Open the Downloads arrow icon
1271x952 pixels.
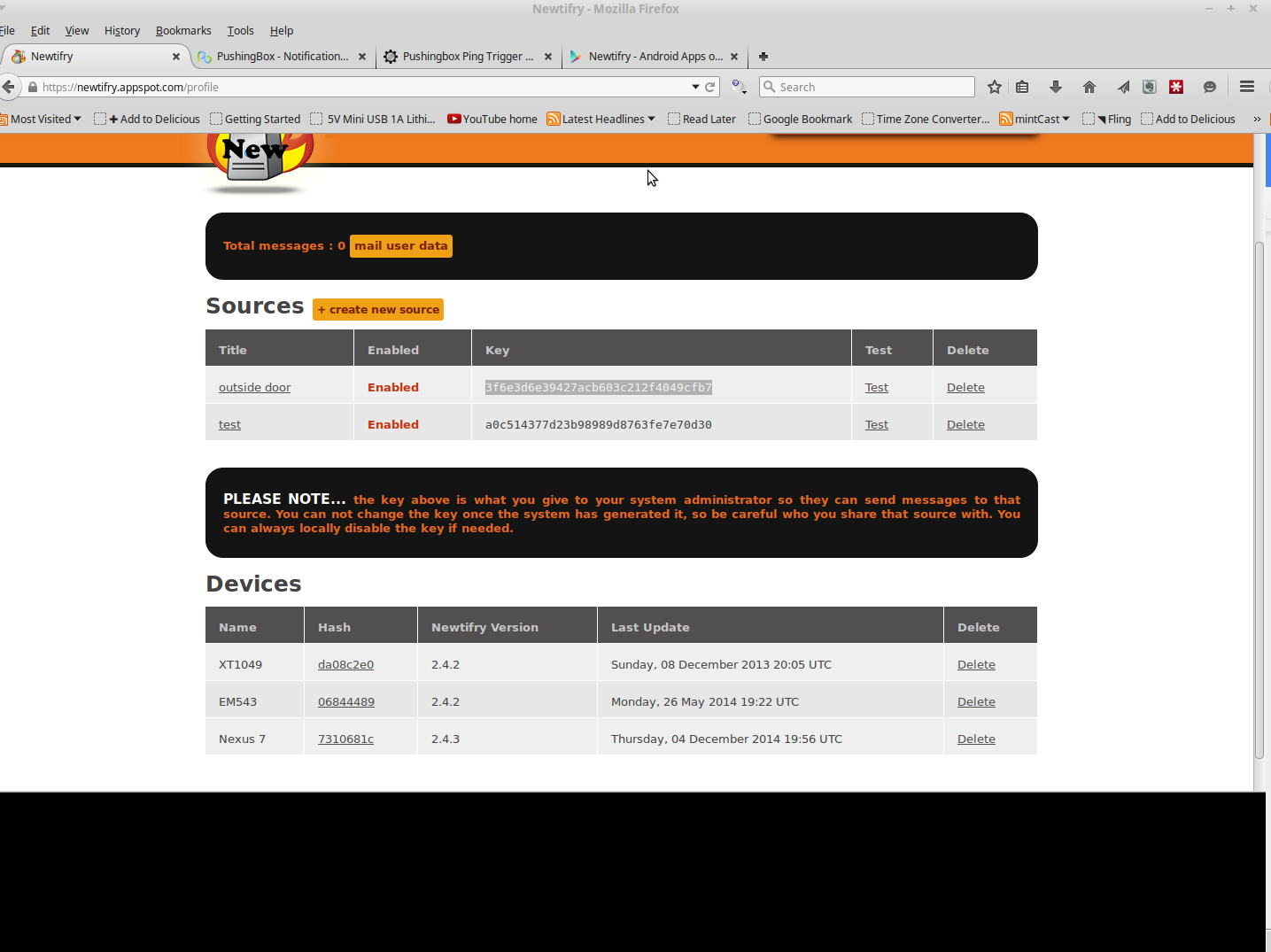1056,87
